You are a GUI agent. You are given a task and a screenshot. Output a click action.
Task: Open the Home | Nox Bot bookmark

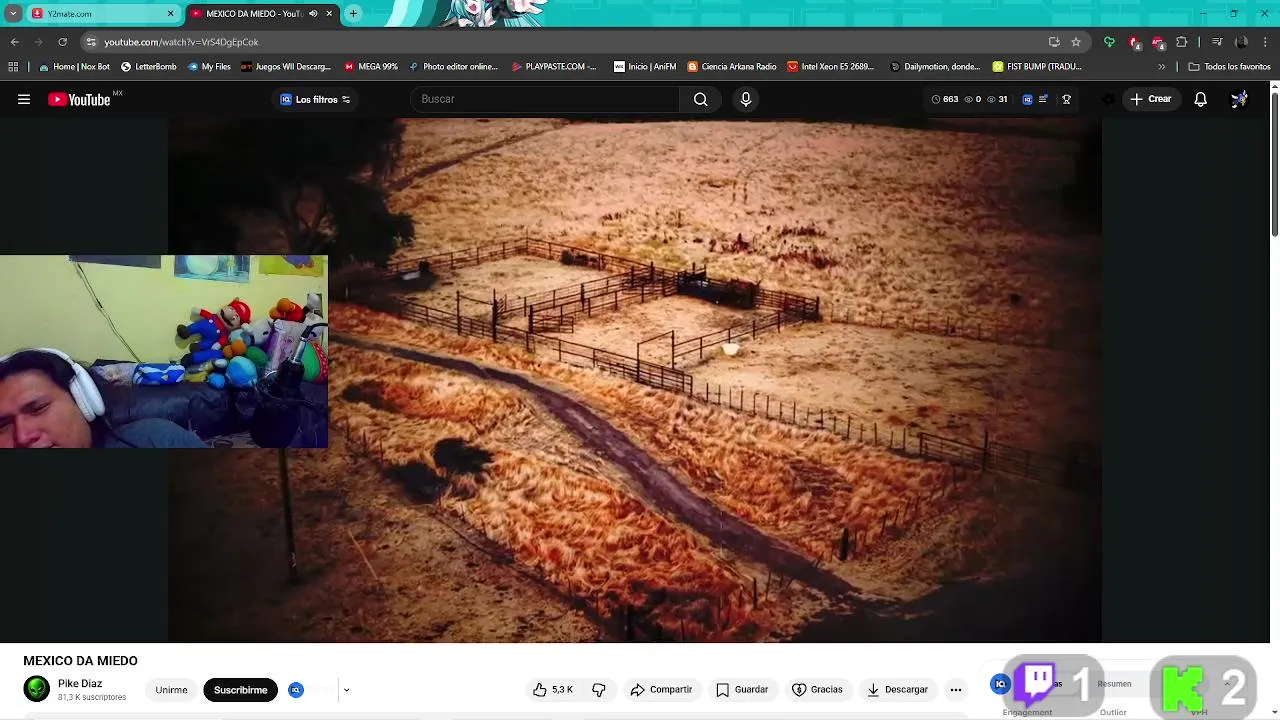[x=74, y=67]
